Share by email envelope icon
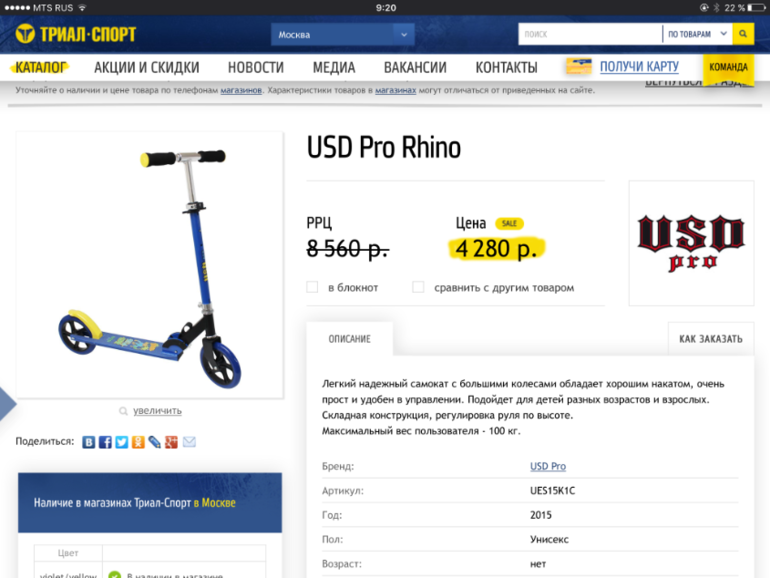 pos(189,442)
